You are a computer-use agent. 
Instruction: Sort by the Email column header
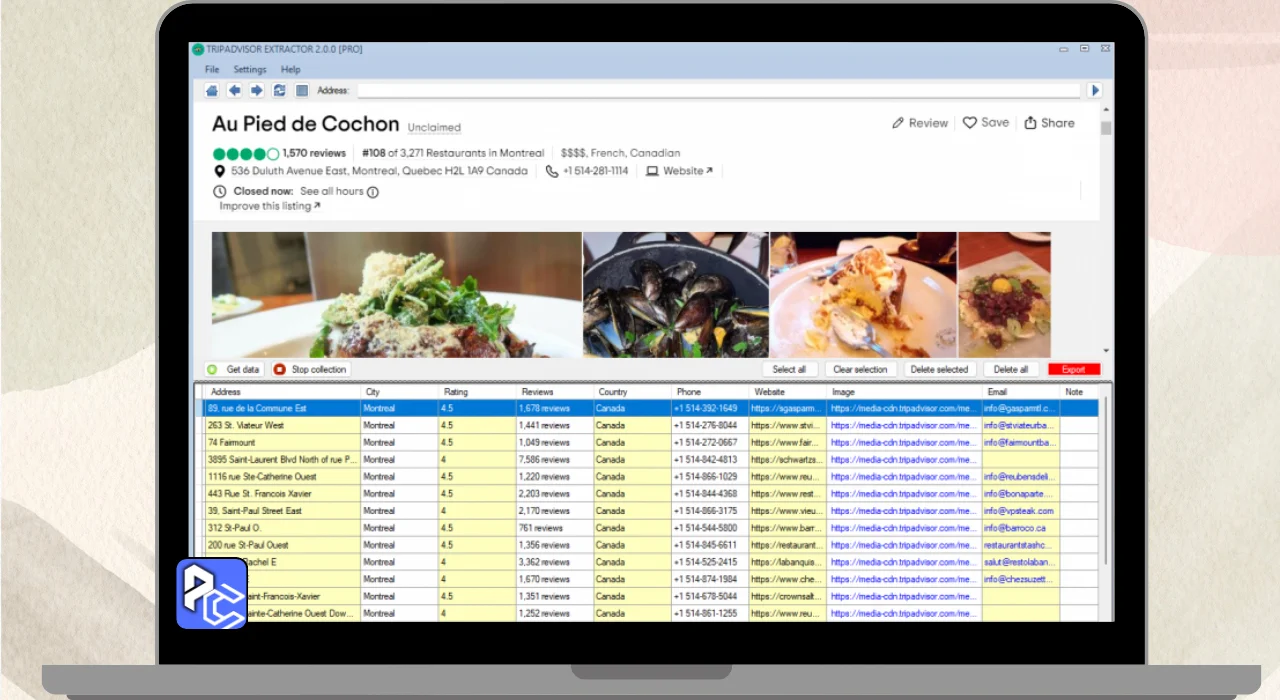pyautogui.click(x=1021, y=392)
